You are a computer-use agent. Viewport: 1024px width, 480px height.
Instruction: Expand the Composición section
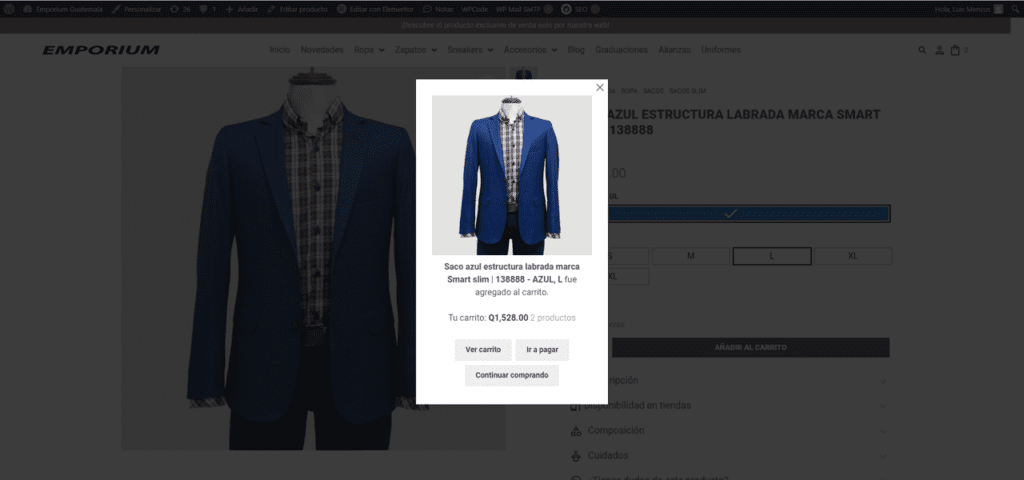[730, 430]
